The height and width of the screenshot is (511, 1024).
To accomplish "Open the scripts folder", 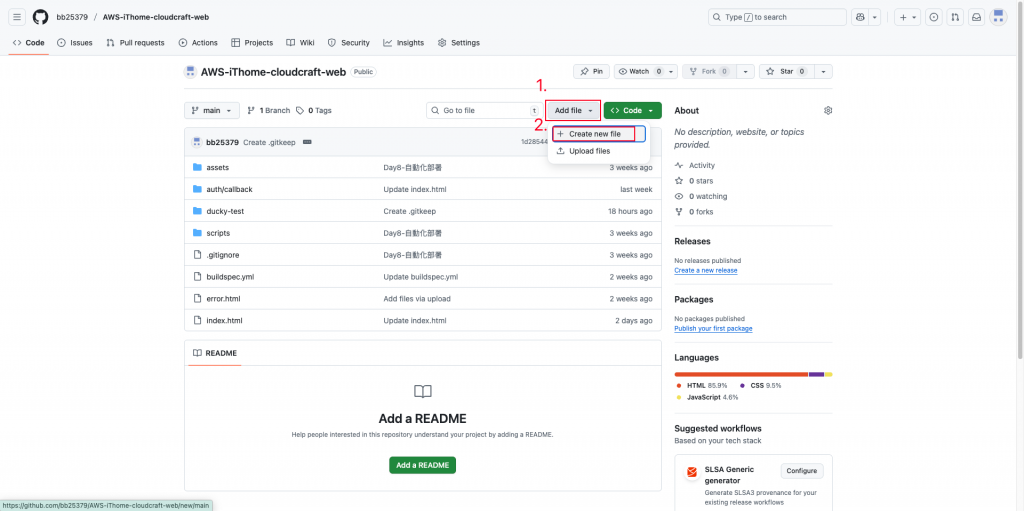I will click(218, 233).
